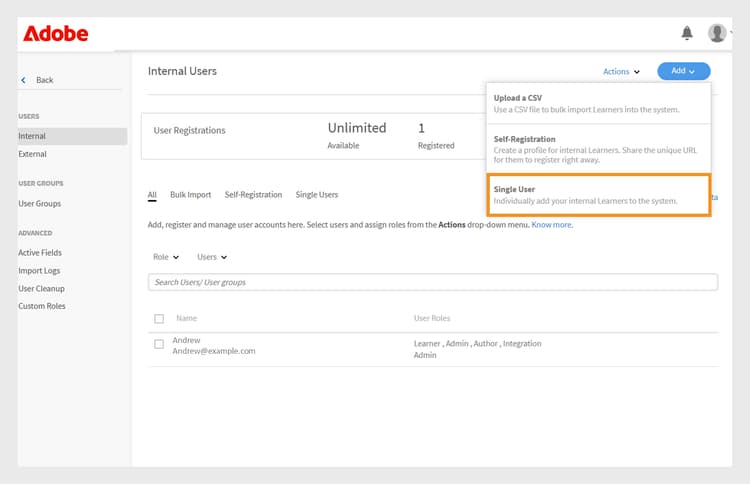The height and width of the screenshot is (484, 750).
Task: Open User Groups in the sidebar
Action: point(40,204)
